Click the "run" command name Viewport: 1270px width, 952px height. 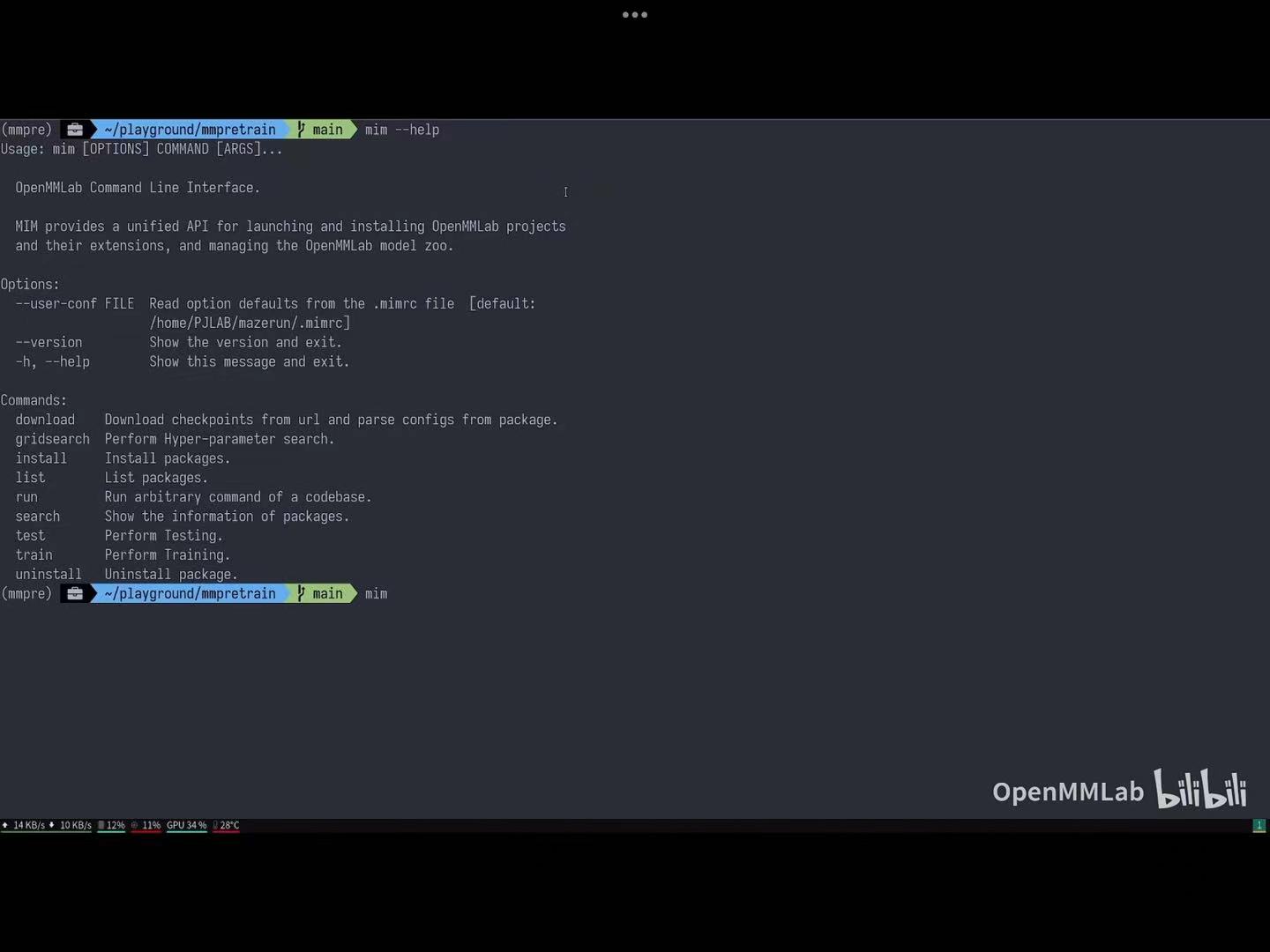[26, 498]
